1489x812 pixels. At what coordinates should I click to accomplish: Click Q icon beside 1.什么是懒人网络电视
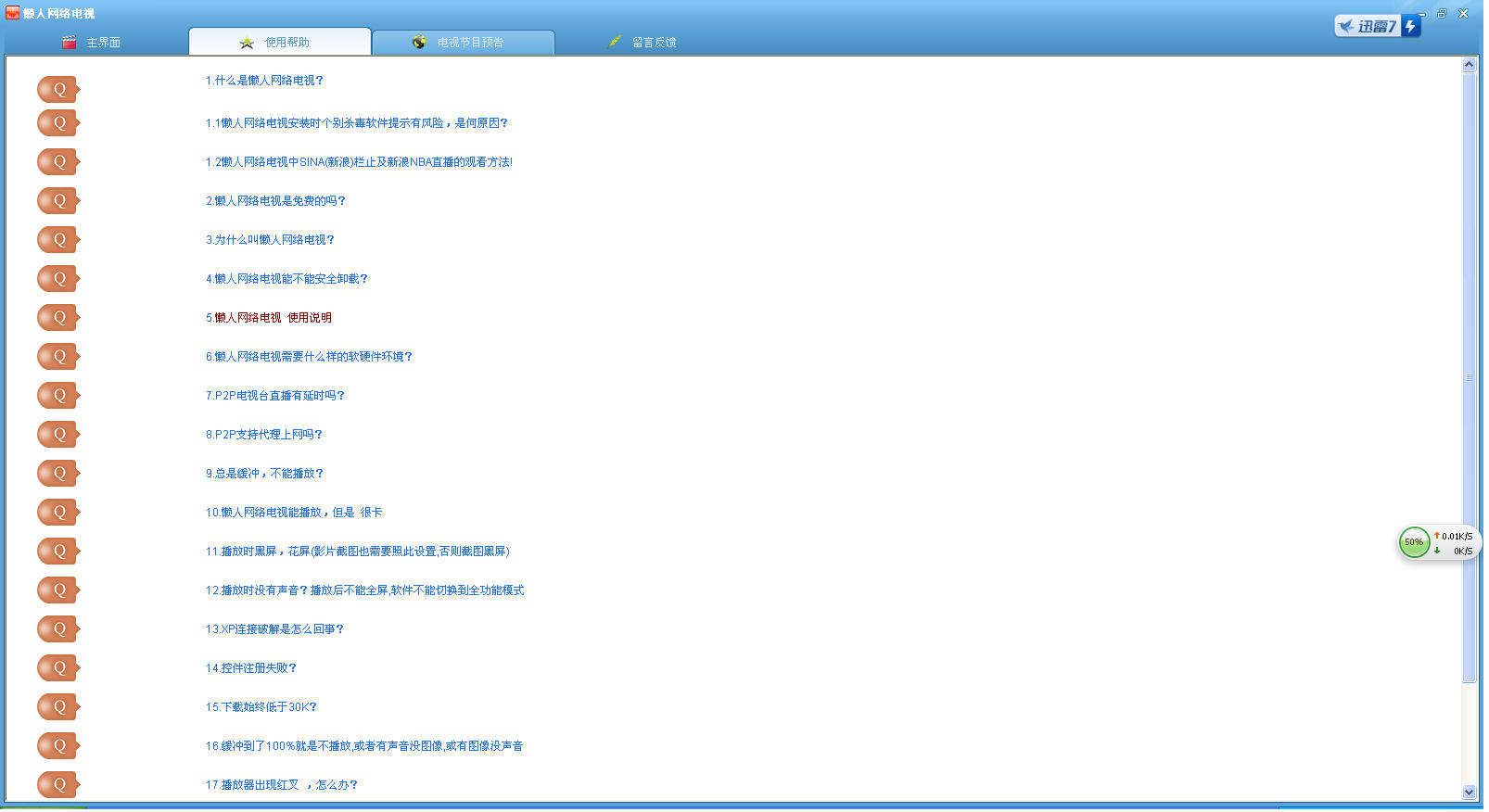[x=58, y=90]
